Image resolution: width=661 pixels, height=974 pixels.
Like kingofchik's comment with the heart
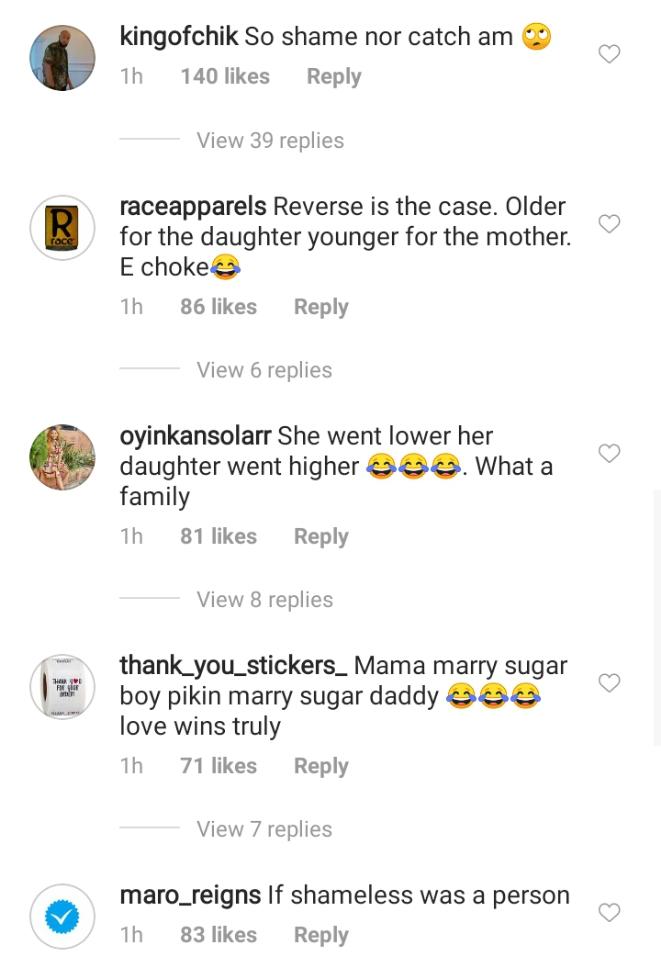[x=609, y=54]
